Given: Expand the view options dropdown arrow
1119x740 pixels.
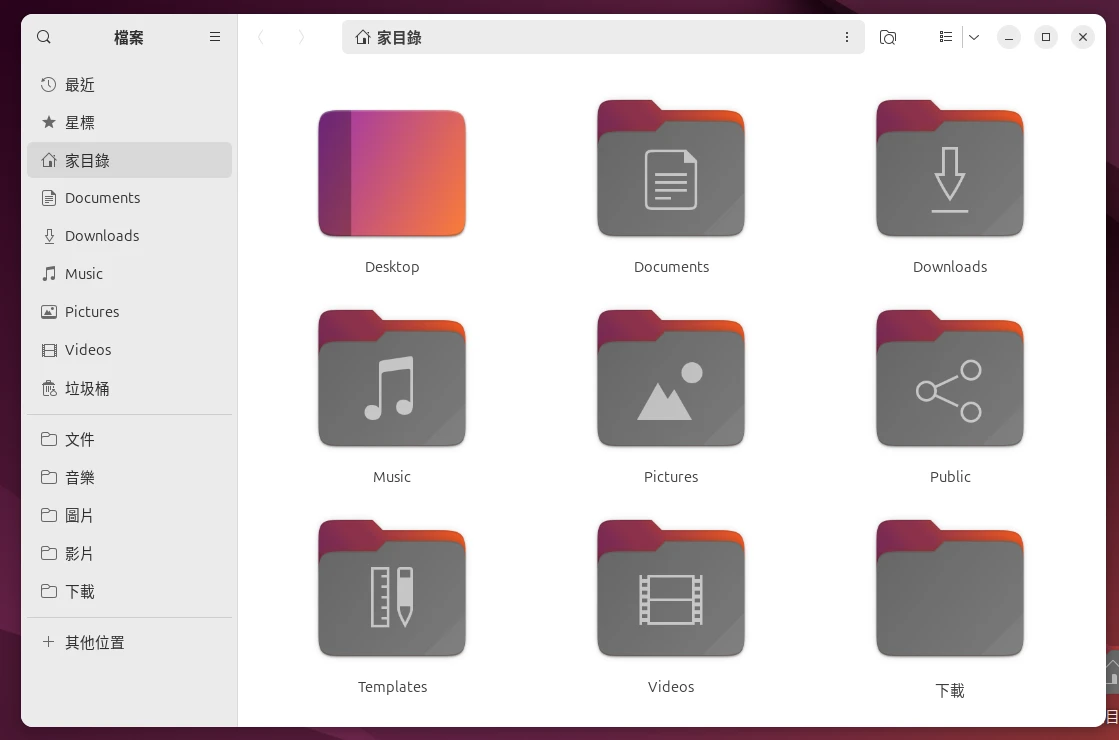Looking at the screenshot, I should pos(974,38).
